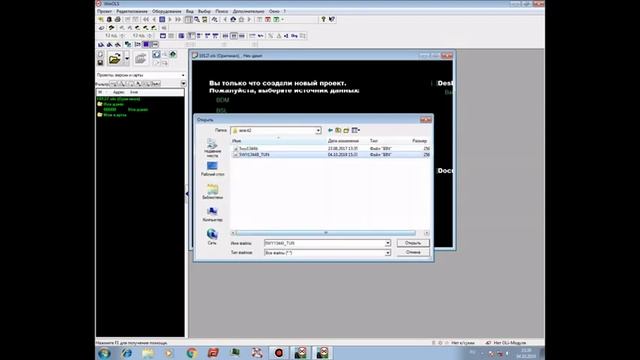The image size is (640, 360).
Task: Open the Поиск menu
Action: 222,11
